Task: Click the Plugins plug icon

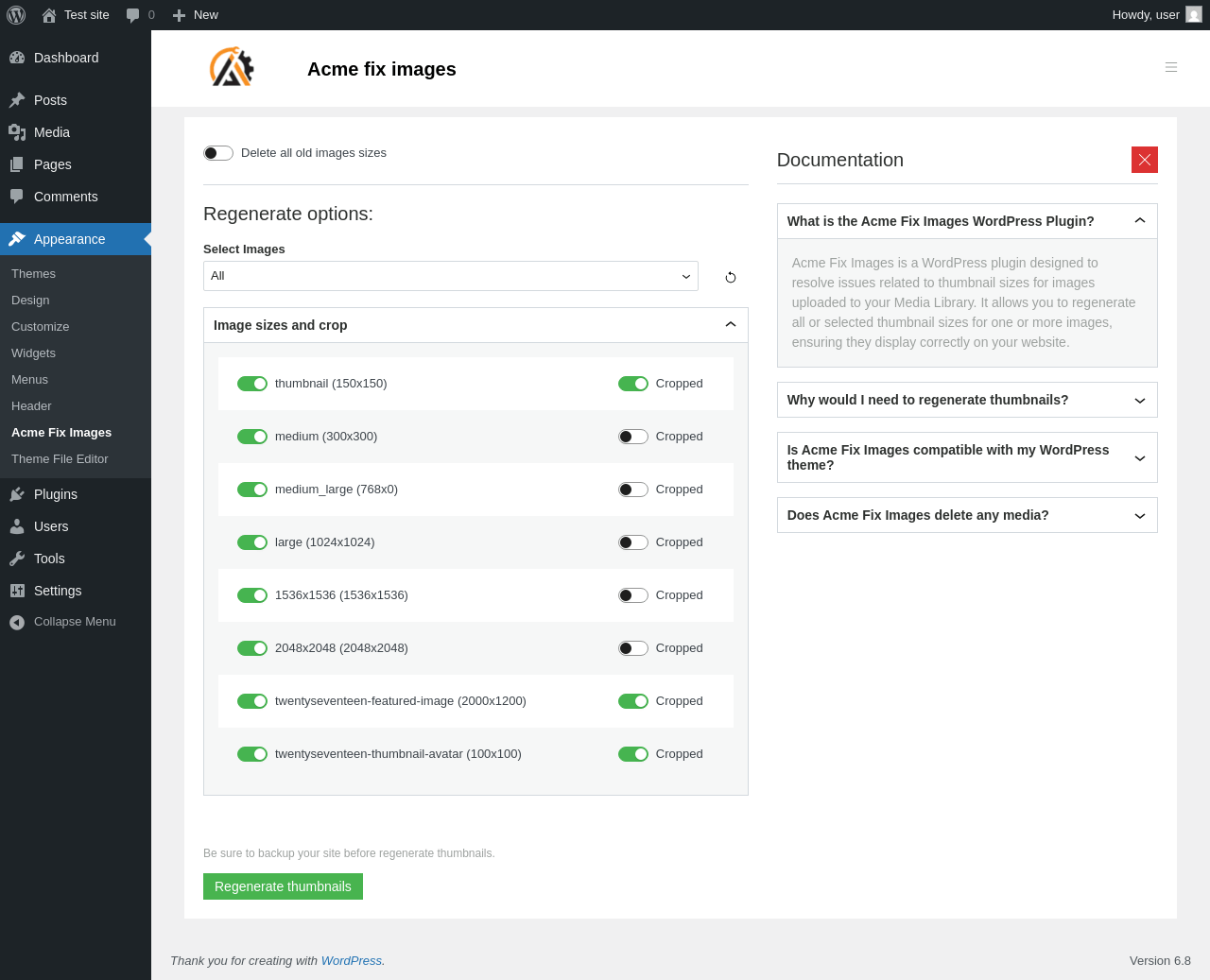Action: [17, 494]
